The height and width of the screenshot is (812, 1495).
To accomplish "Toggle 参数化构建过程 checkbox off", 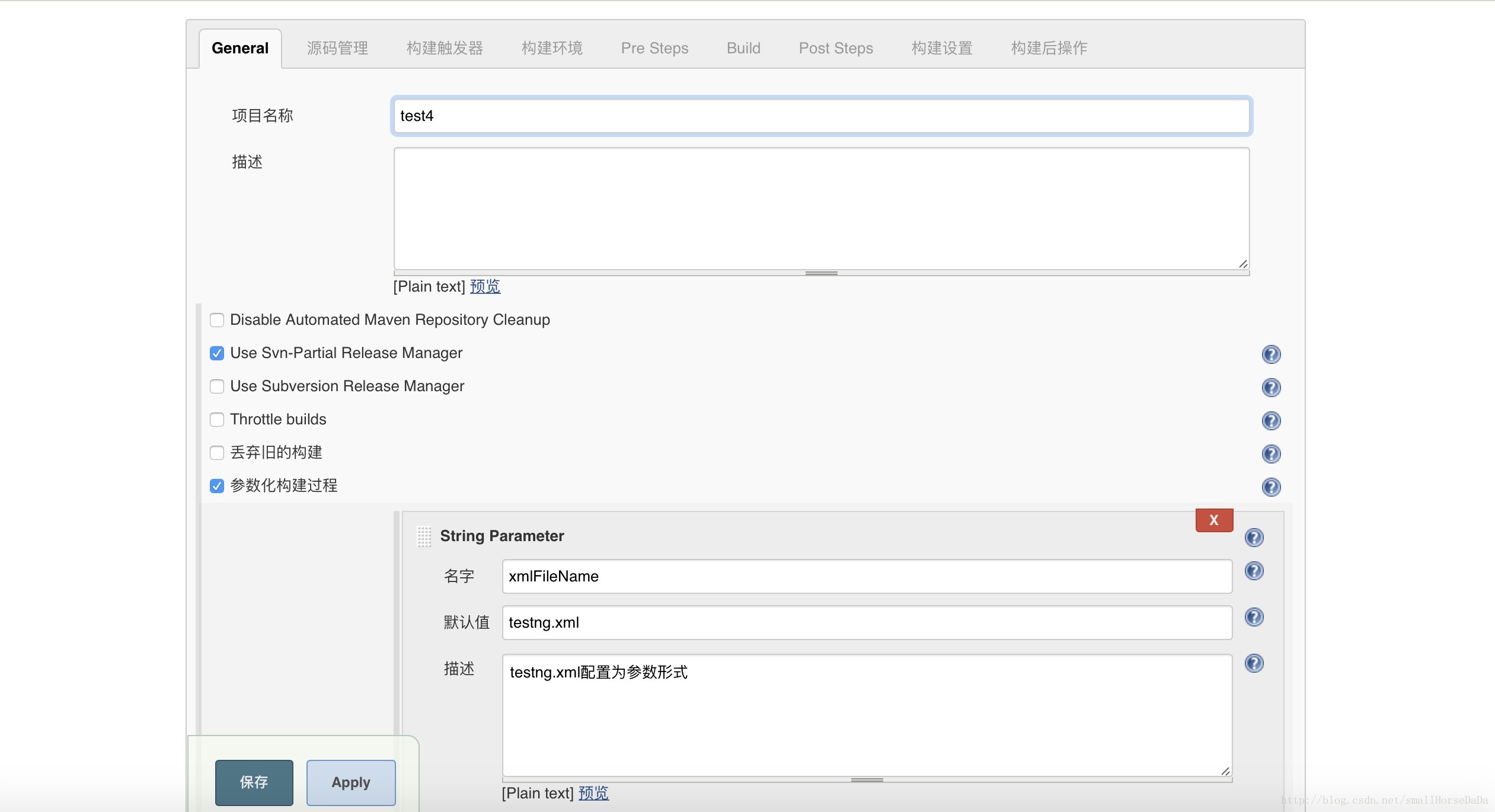I will click(x=217, y=485).
